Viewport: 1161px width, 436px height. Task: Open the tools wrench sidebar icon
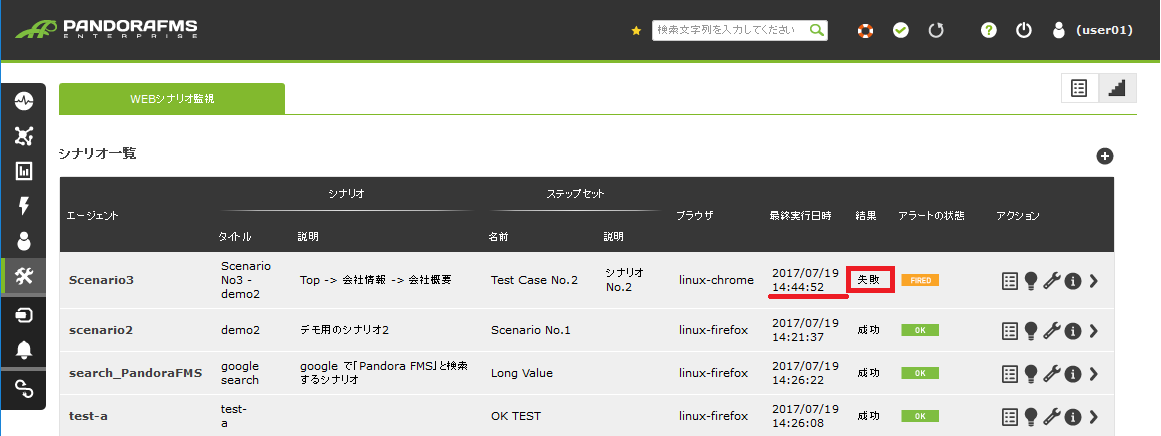tap(24, 276)
